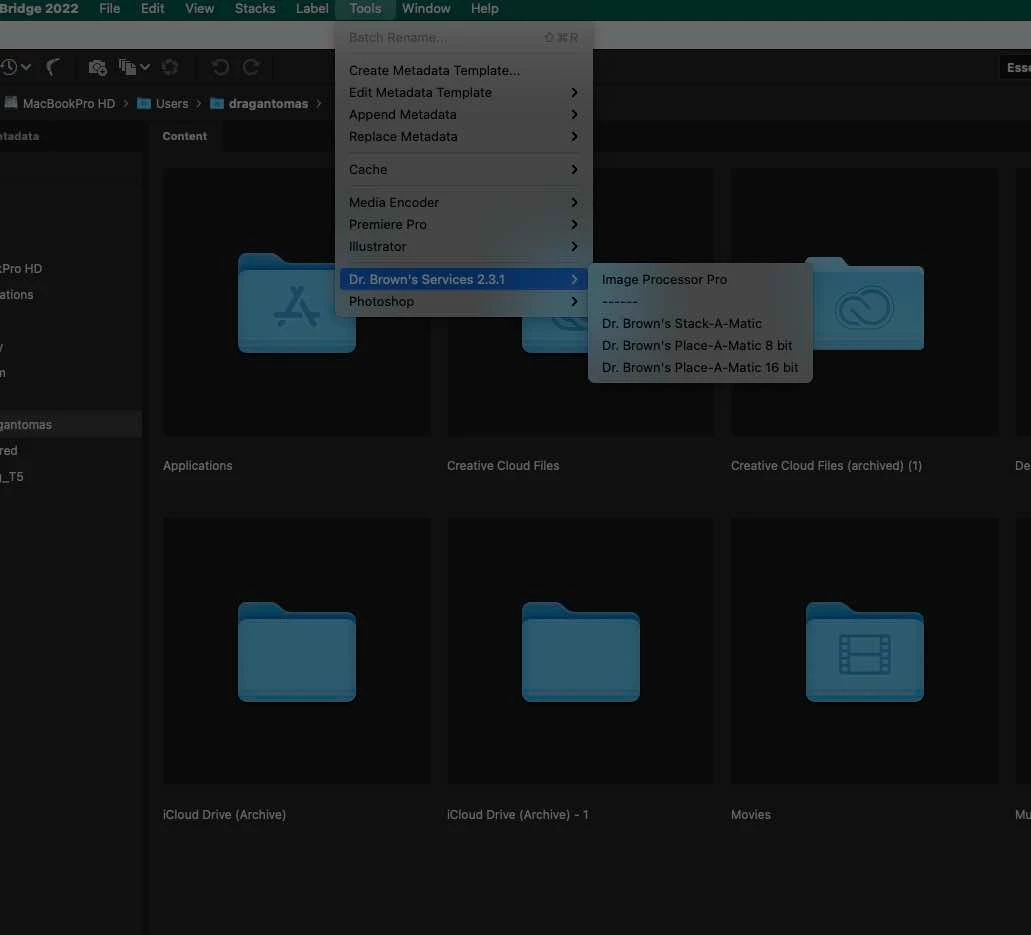Select the iCloud Drive (Archive) folder thumbnail

297,652
